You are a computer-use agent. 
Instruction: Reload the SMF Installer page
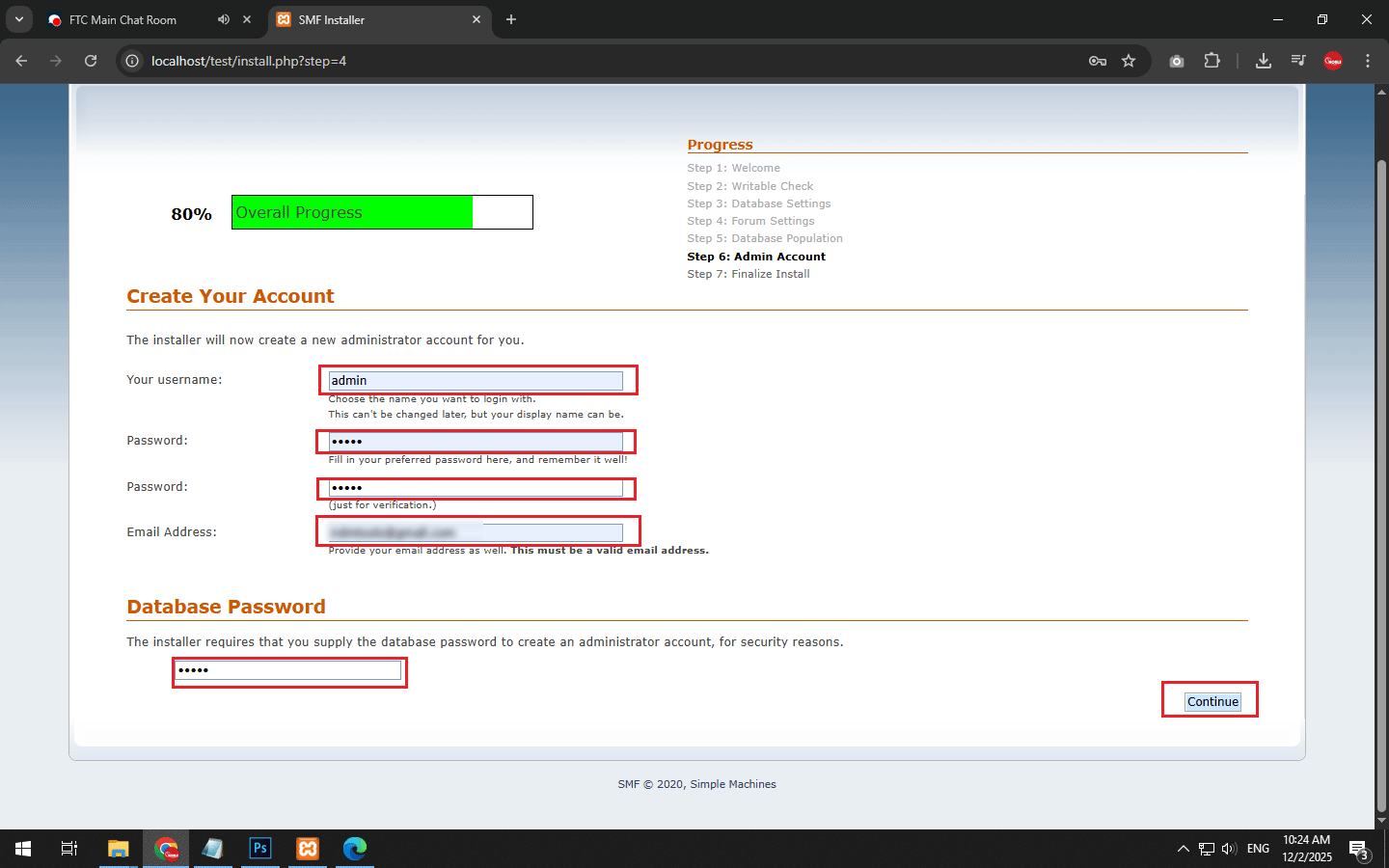coord(91,61)
